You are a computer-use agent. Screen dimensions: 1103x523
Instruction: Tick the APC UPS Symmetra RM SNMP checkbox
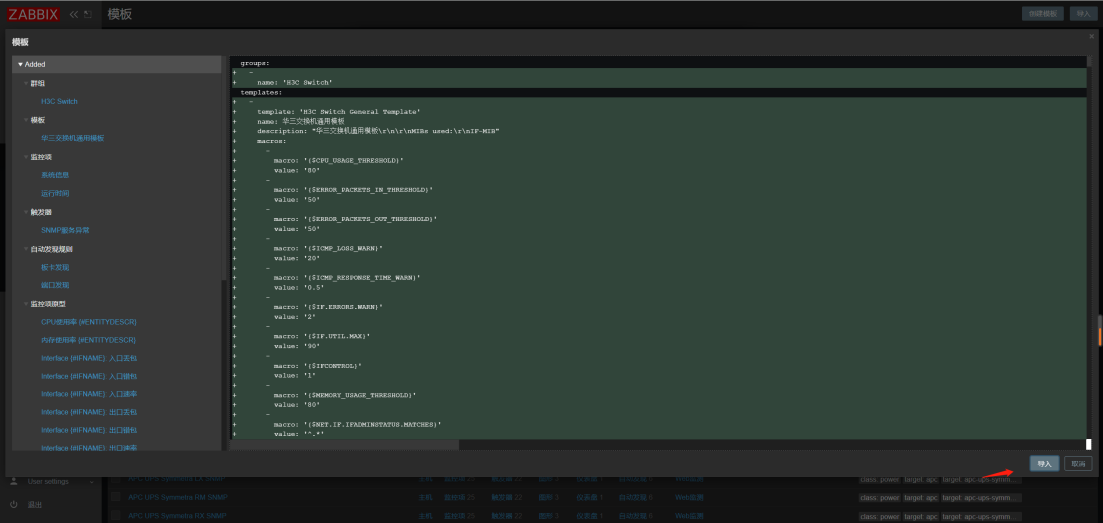tap(115, 497)
